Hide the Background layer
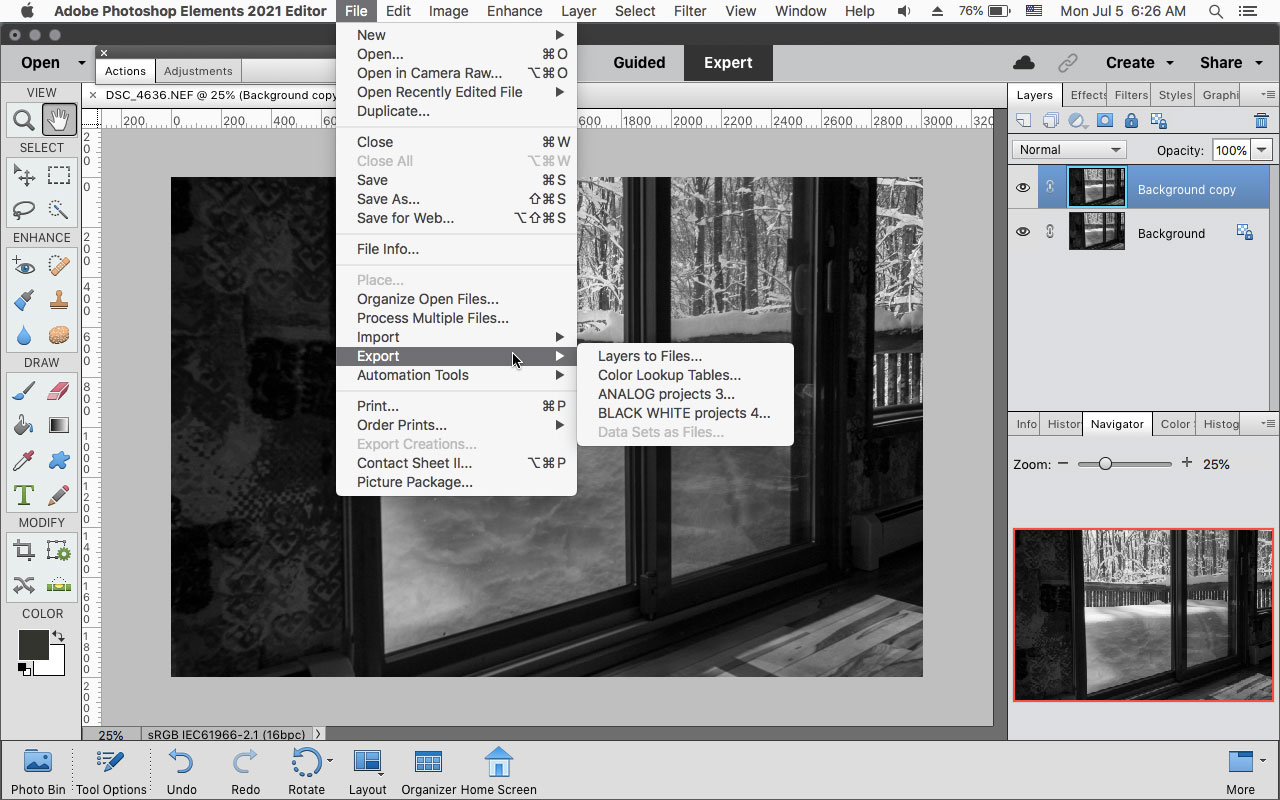 [x=1023, y=231]
